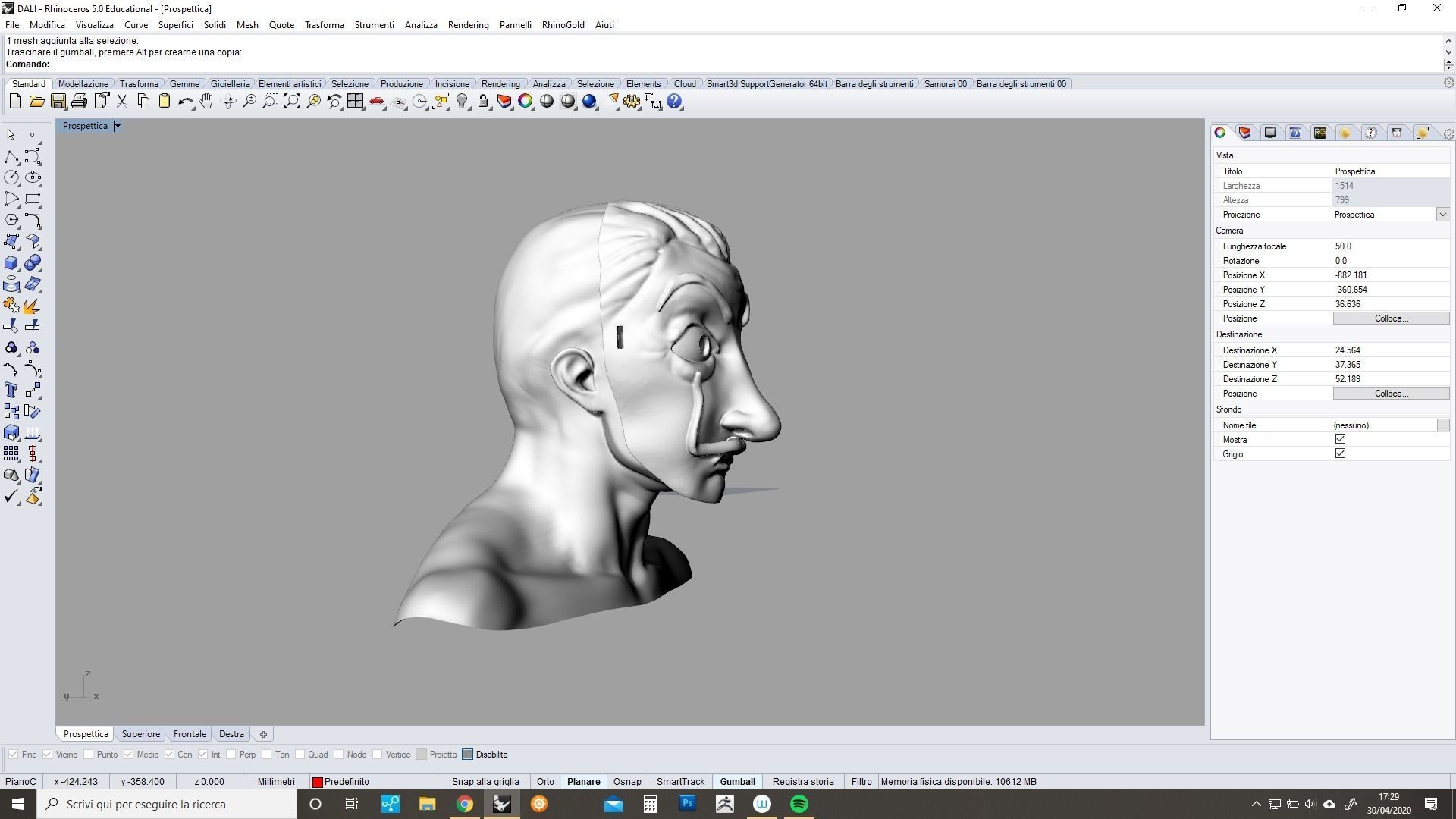Enable the Perp osnap checkbox

(231, 755)
